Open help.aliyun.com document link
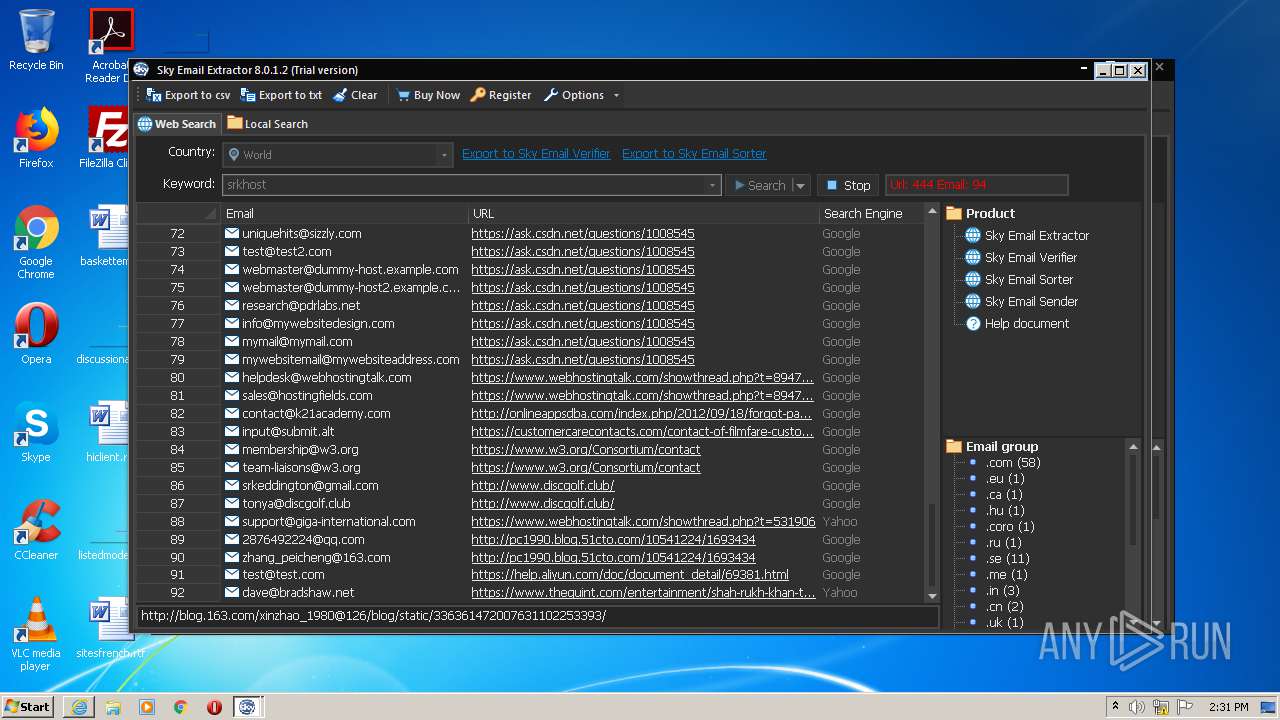This screenshot has height=720, width=1280. pos(630,574)
